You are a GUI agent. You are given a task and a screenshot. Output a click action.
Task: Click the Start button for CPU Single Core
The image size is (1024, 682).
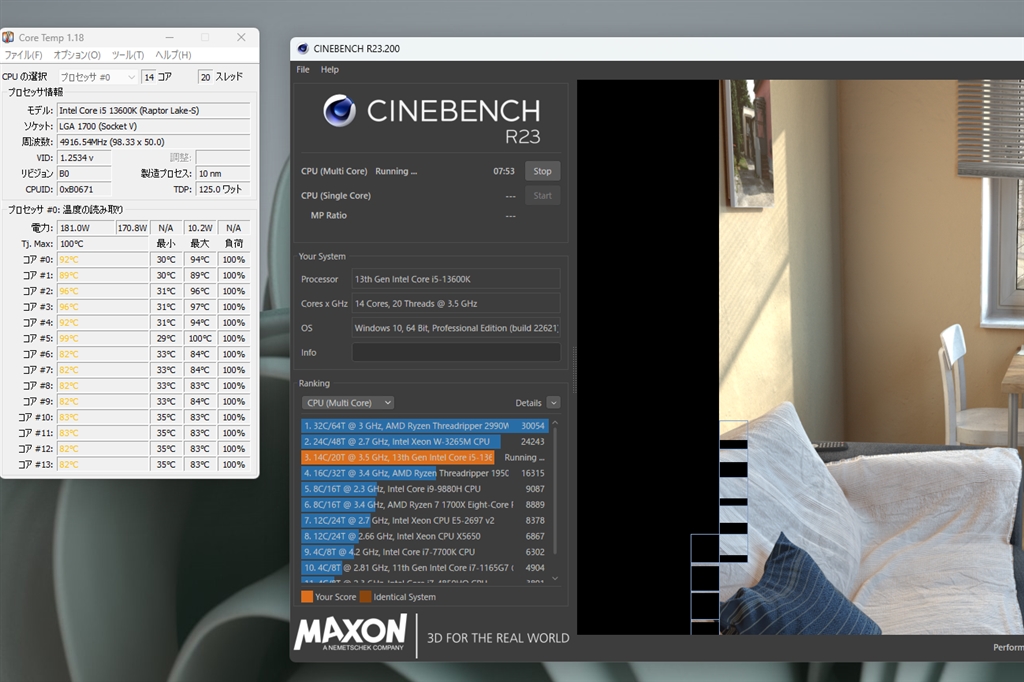coord(542,195)
